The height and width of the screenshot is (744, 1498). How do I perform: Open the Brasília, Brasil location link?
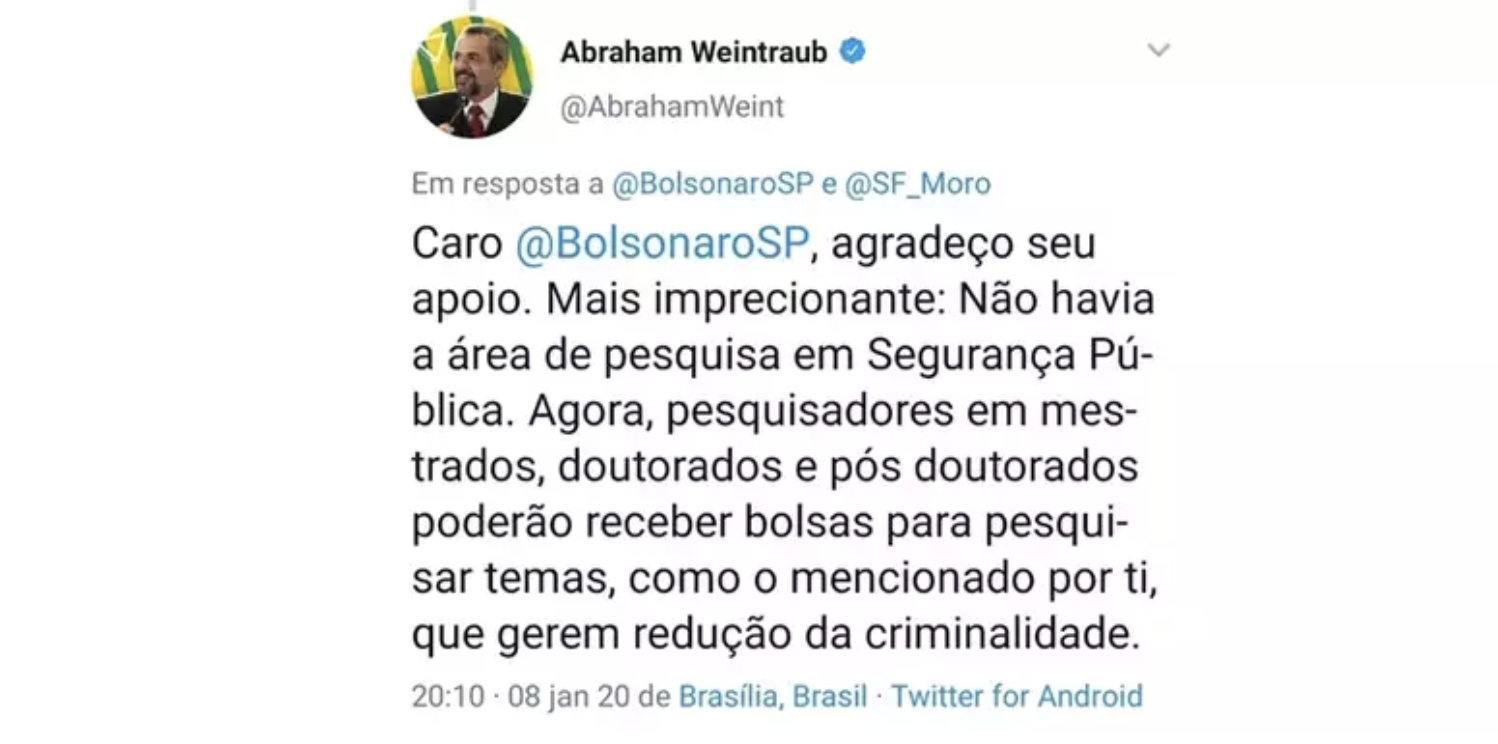[773, 696]
